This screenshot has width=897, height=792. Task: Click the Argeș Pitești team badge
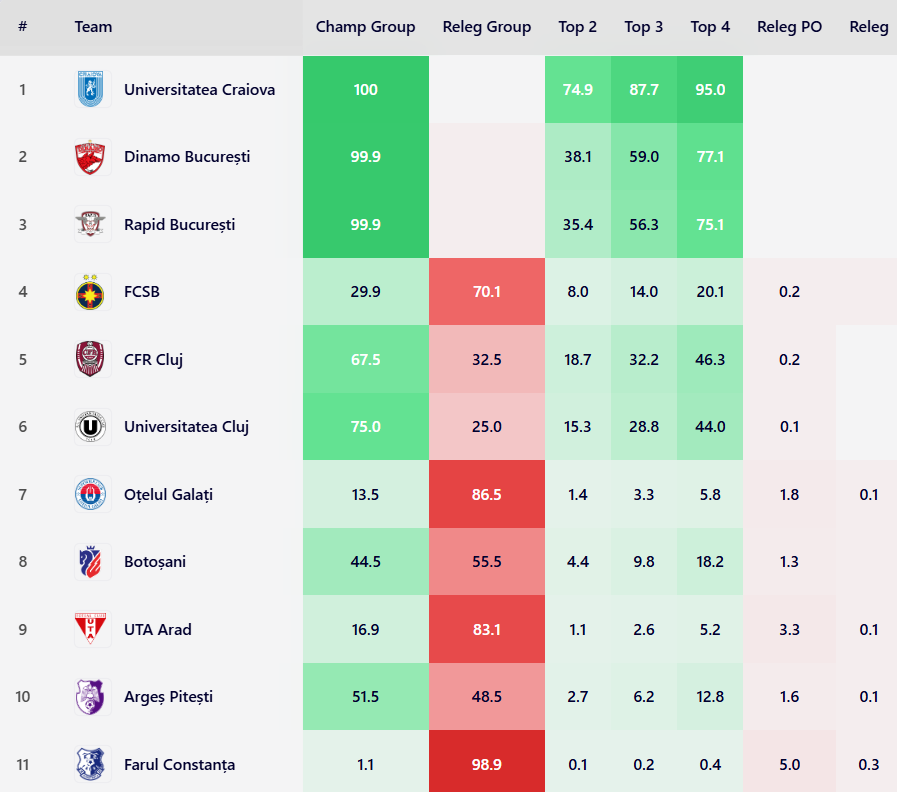(92, 697)
